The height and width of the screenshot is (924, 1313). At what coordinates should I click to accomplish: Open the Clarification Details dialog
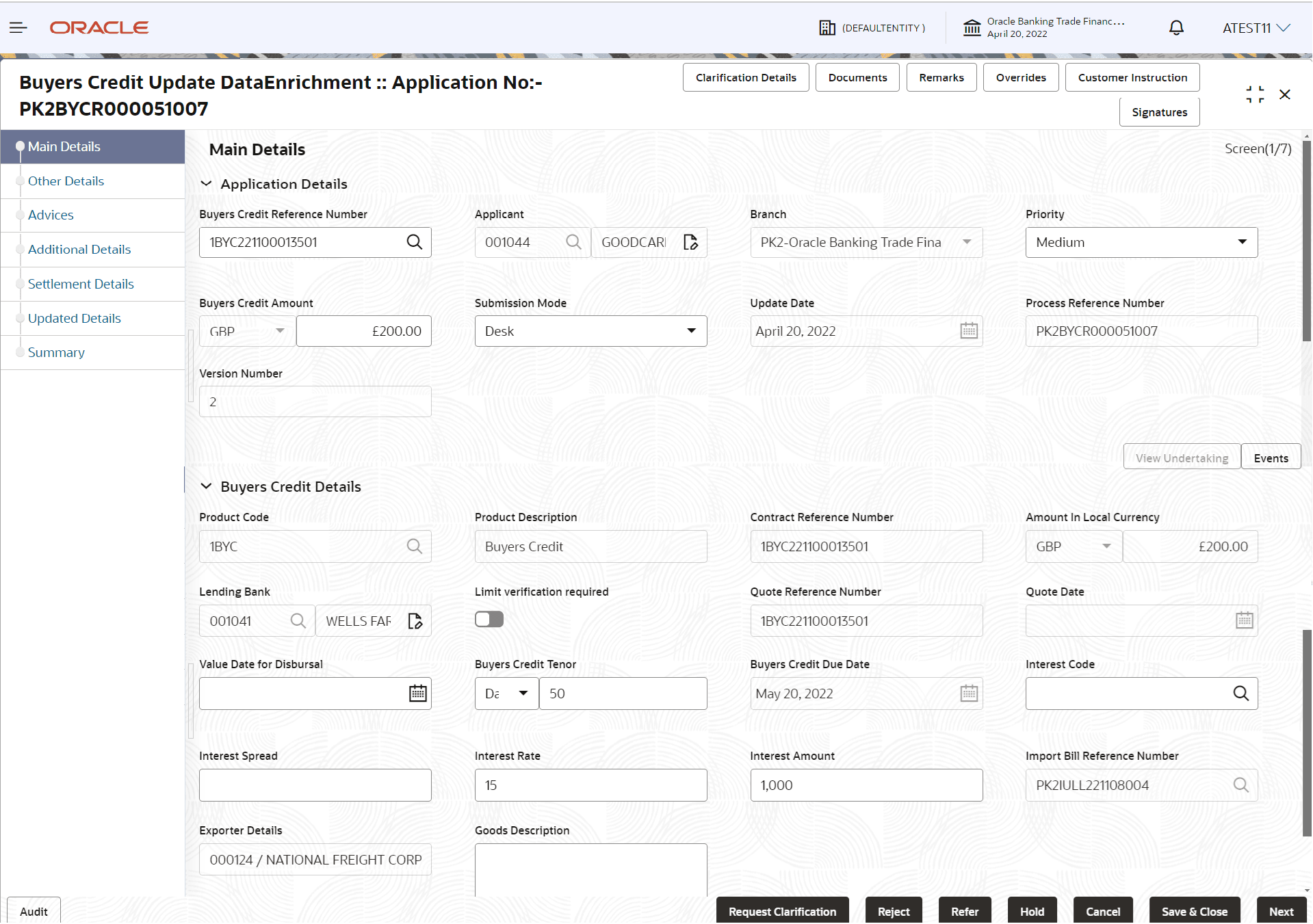pyautogui.click(x=745, y=77)
